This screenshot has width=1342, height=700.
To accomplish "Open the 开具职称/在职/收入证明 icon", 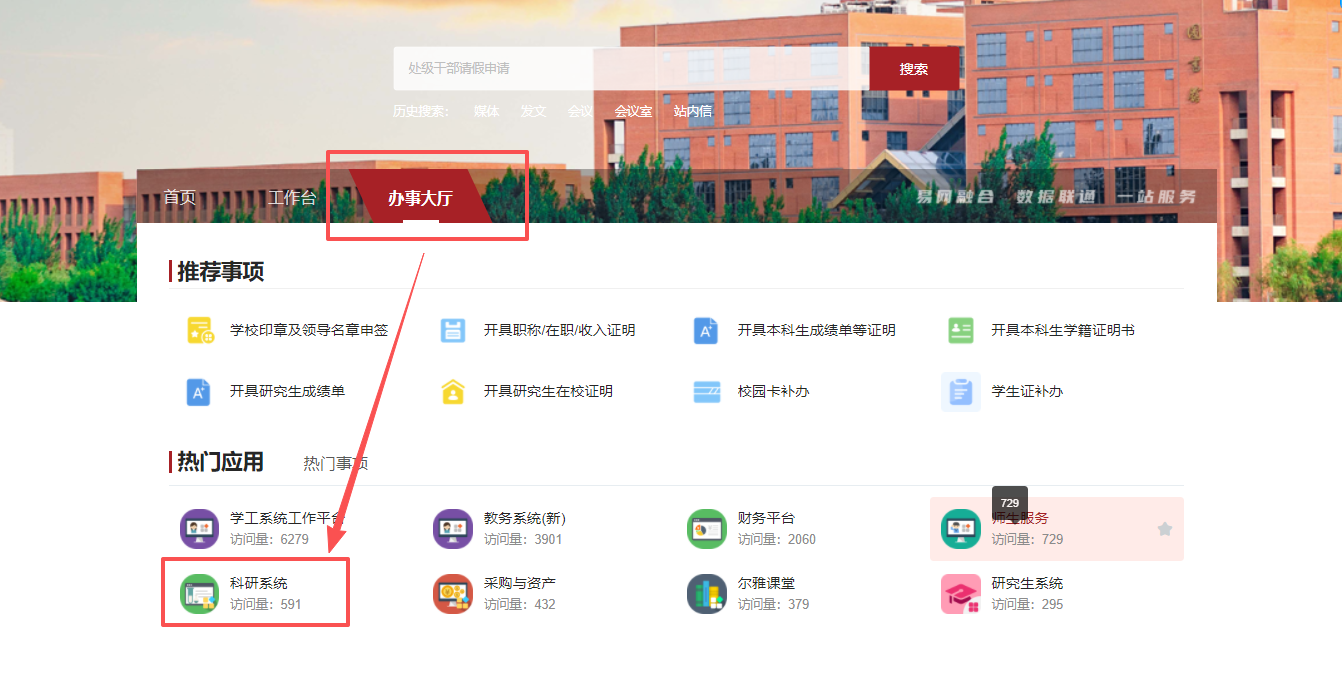I will 453,331.
